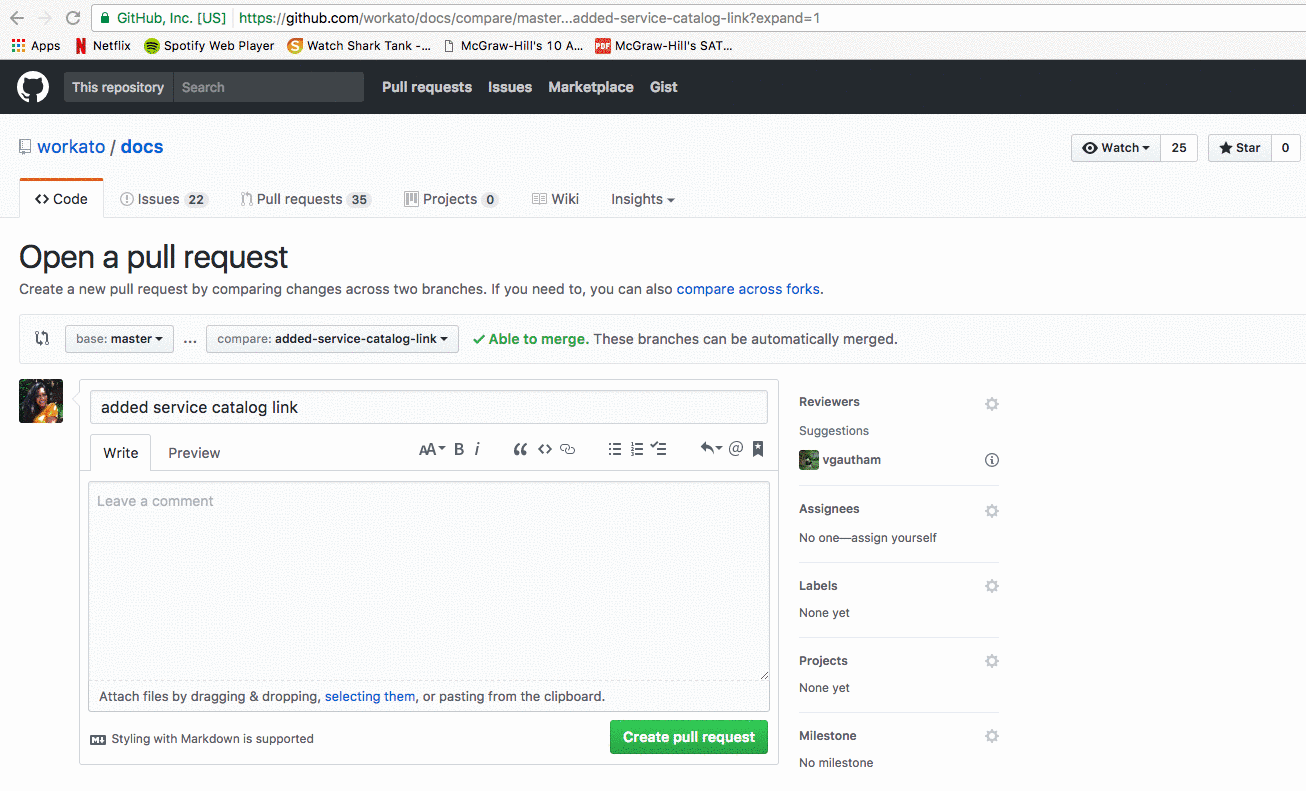
Task: Switch to the Preview tab
Action: 194,453
